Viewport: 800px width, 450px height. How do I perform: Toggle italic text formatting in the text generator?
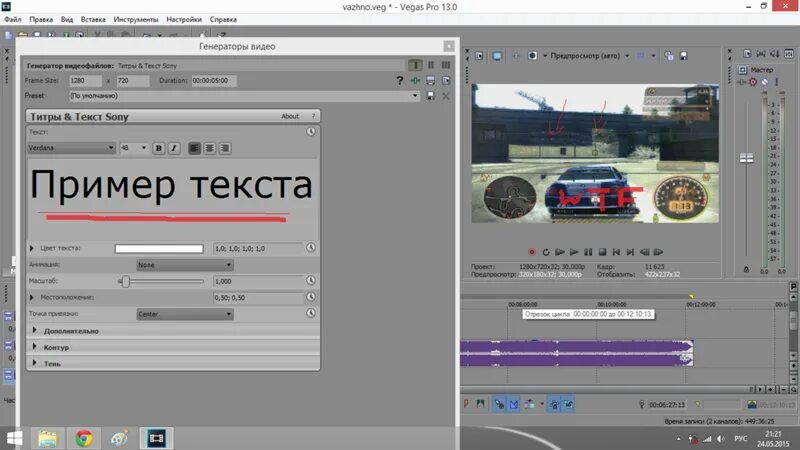tap(174, 148)
